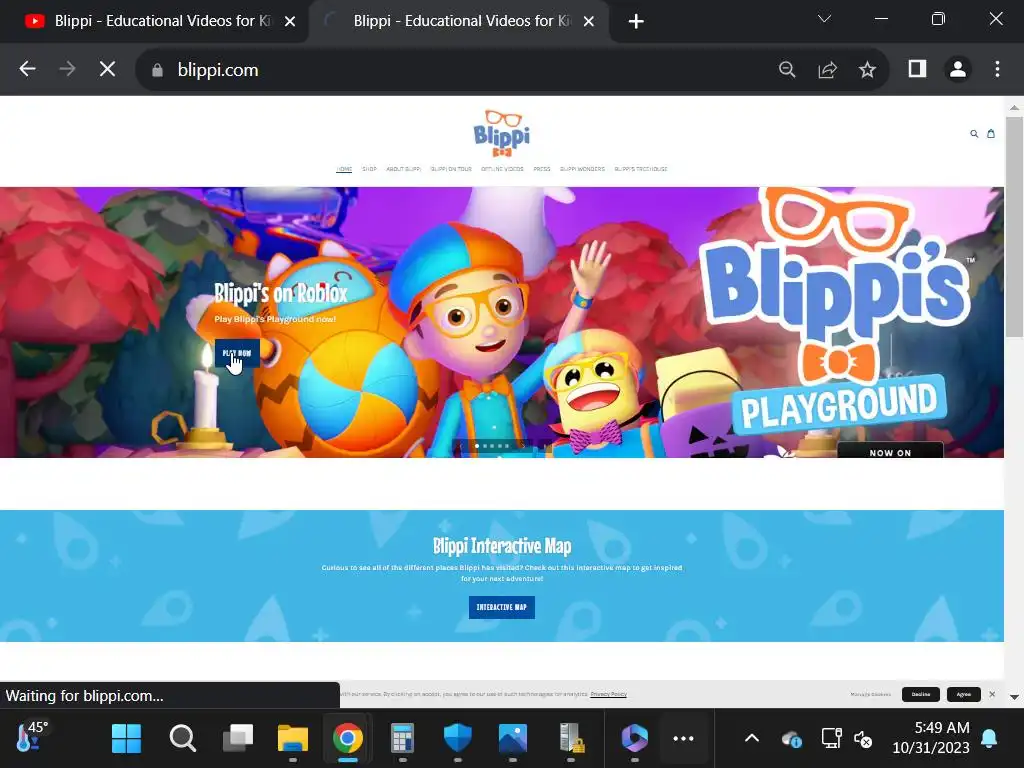This screenshot has height=768, width=1024.
Task: Open the Chrome side panel
Action: tap(917, 69)
